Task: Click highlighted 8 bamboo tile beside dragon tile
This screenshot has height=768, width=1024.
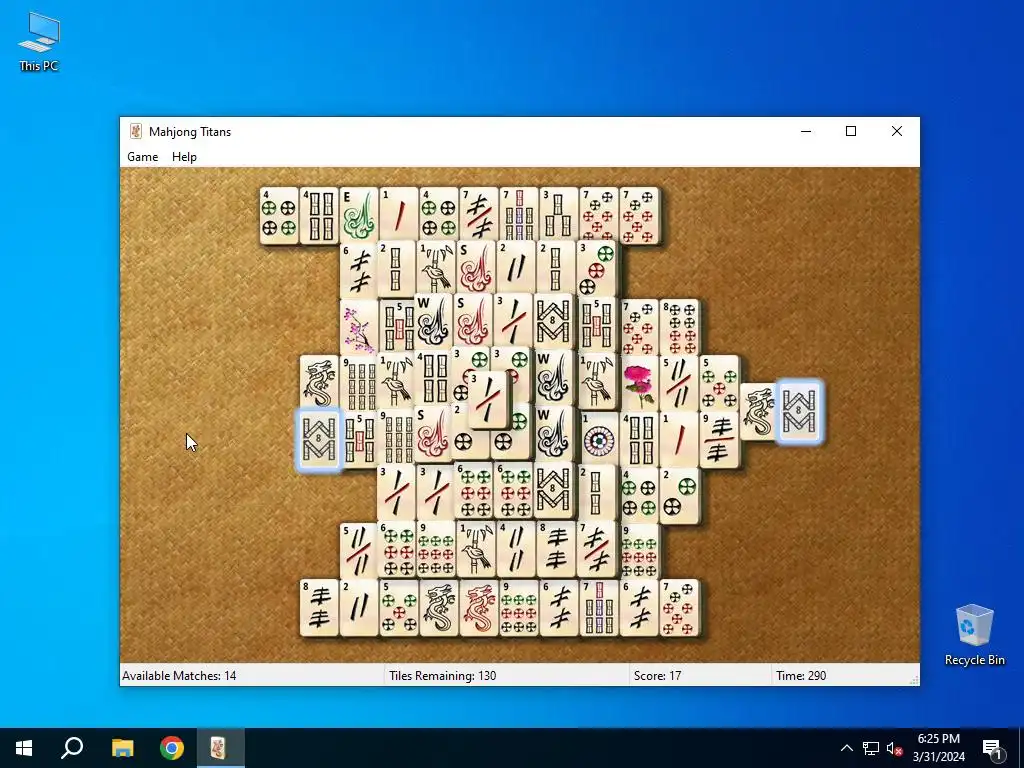Action: pyautogui.click(x=800, y=411)
